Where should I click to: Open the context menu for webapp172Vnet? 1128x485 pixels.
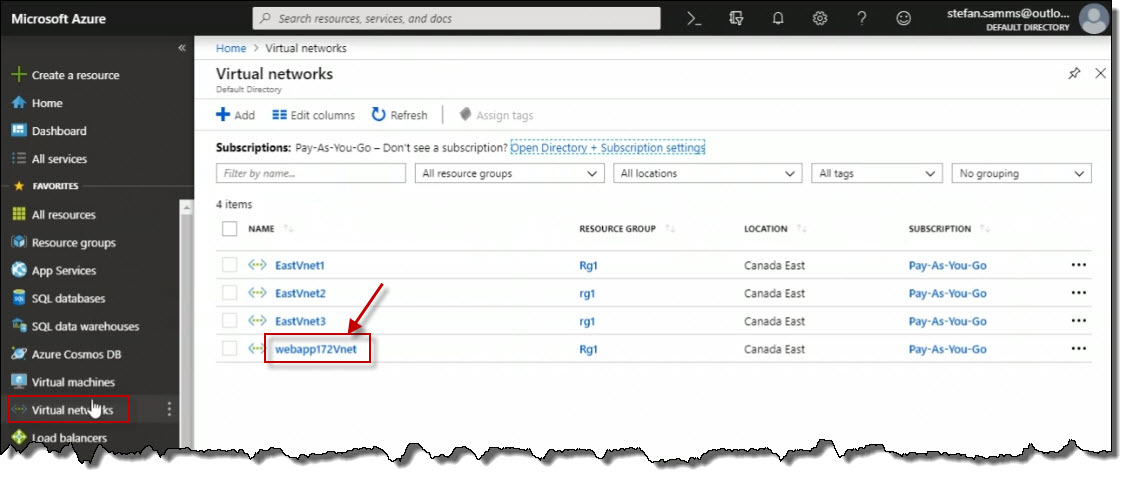(x=1078, y=349)
